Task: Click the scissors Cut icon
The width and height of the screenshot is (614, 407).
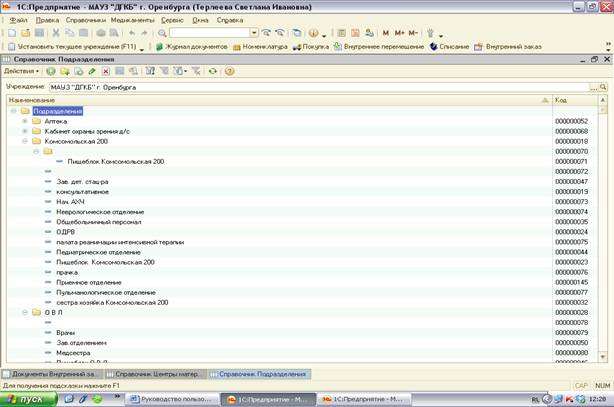Action: (x=56, y=33)
